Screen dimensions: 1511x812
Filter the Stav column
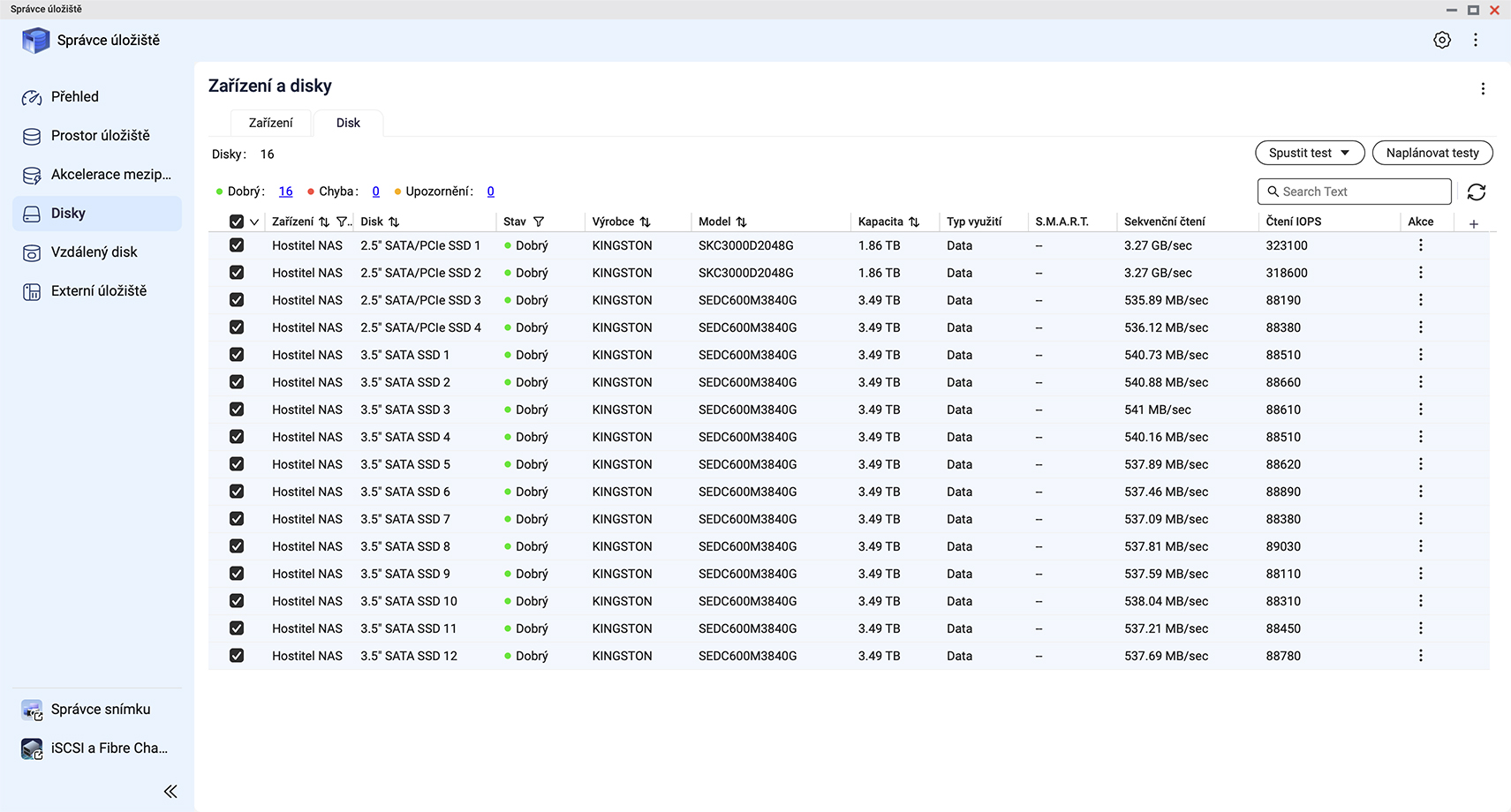click(x=539, y=222)
